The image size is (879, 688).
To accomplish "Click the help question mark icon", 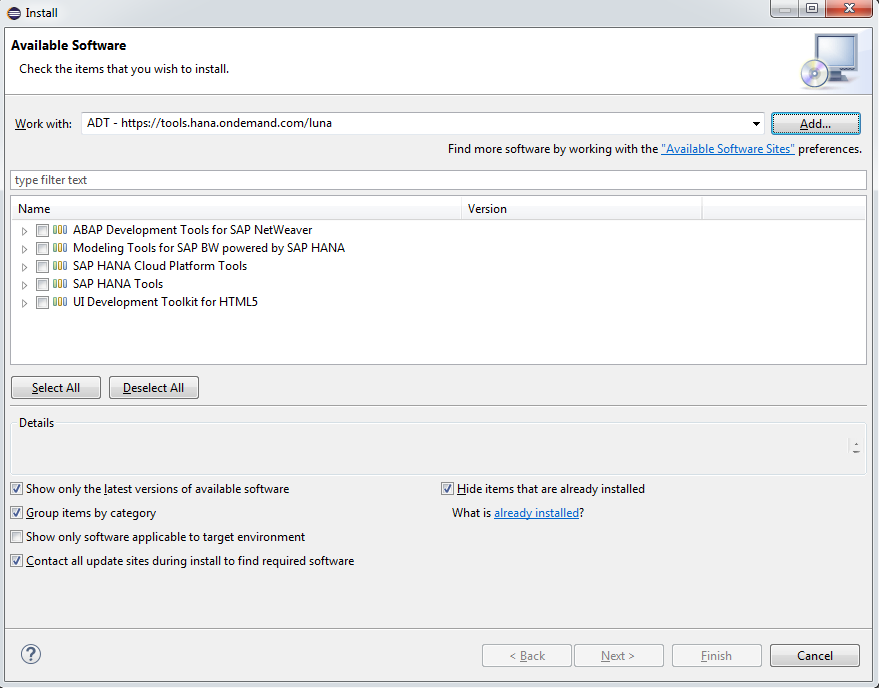I will coord(31,654).
